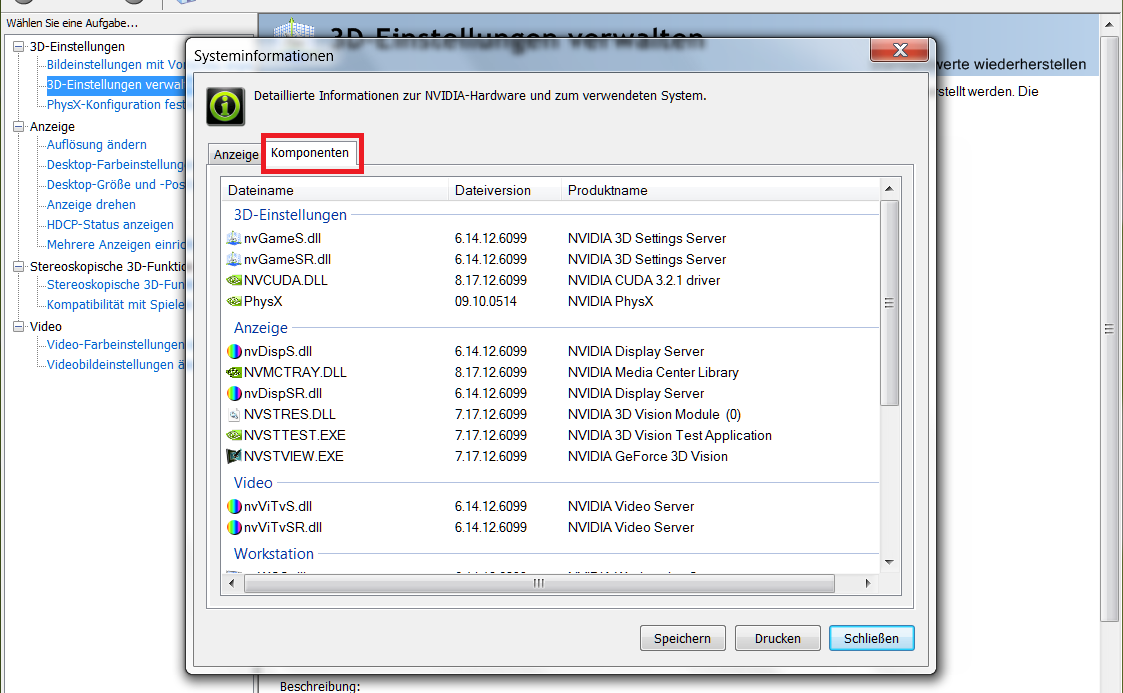
Task: Open Videobildeinstellungen in the sidebar
Action: click(115, 365)
